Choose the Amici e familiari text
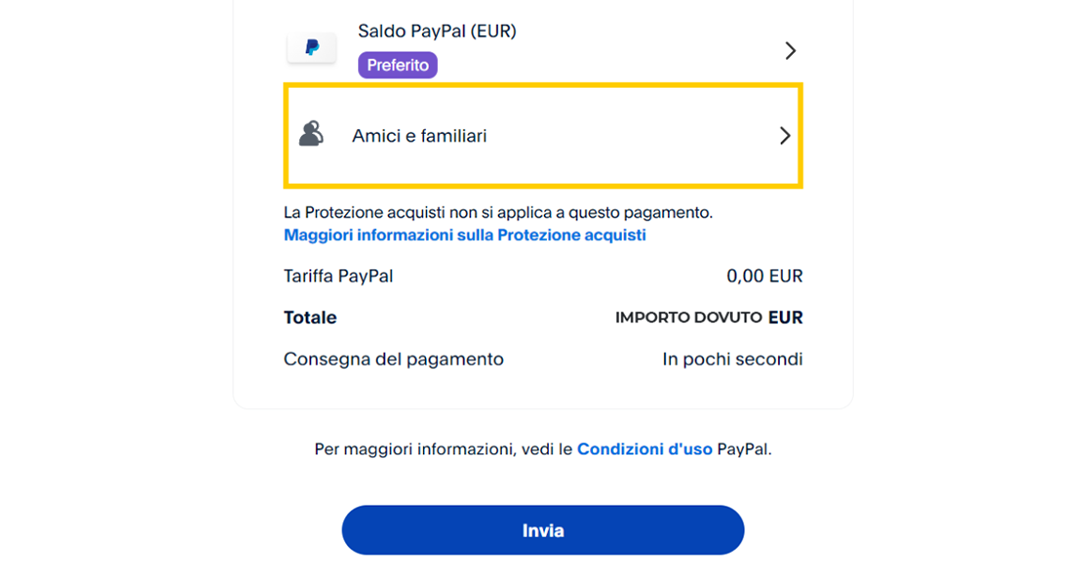Image resolution: width=1091 pixels, height=578 pixels. [419, 136]
